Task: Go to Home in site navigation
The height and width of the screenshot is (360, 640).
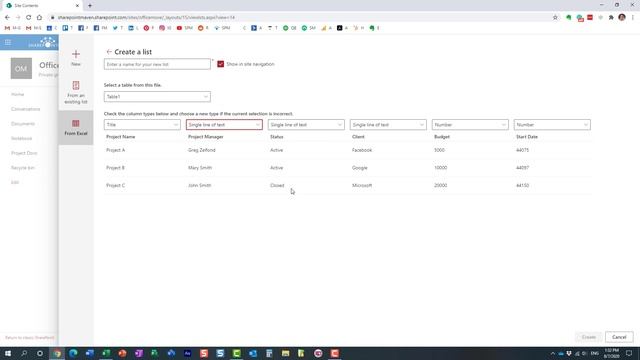Action: tap(18, 94)
